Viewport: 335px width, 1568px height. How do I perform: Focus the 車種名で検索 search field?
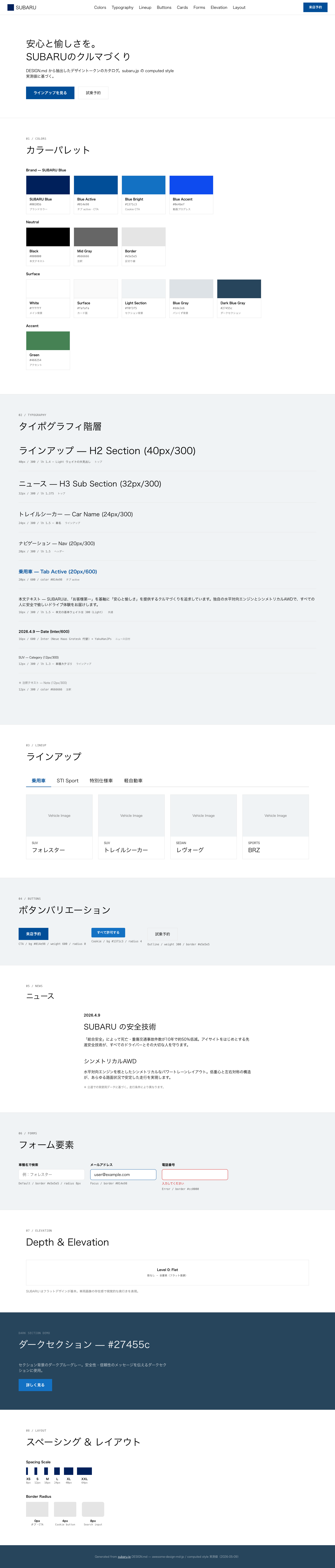point(52,1174)
